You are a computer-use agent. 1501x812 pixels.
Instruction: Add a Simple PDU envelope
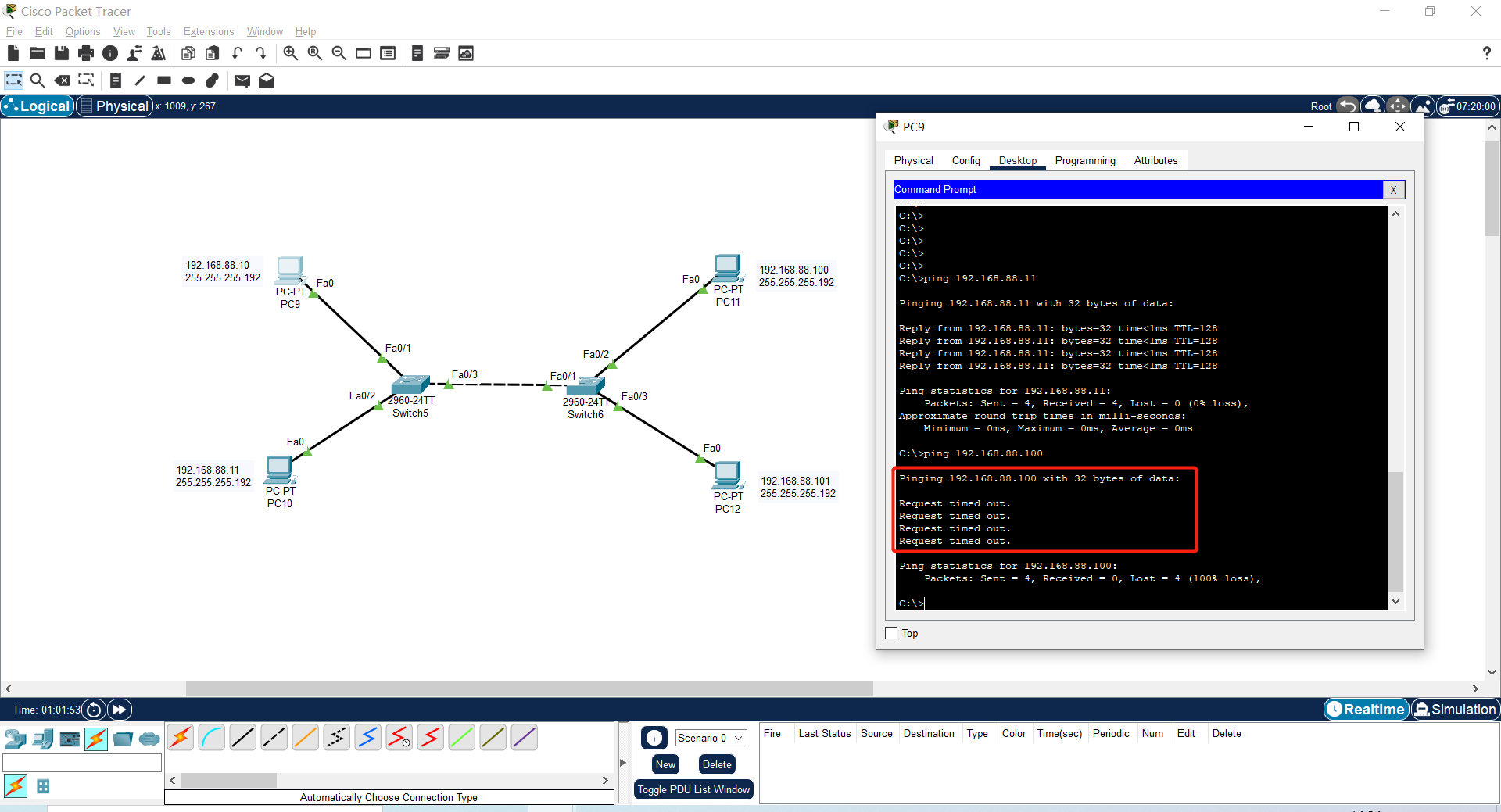[242, 80]
